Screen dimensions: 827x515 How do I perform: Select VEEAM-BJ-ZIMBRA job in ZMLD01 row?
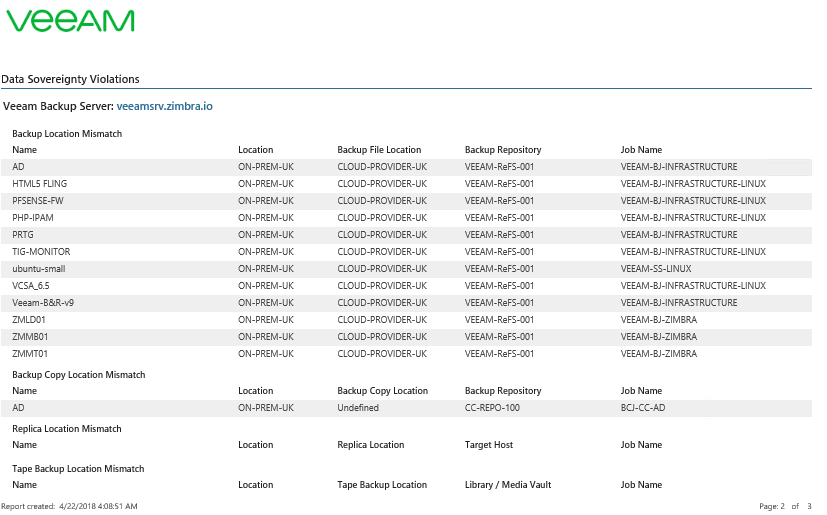point(659,320)
